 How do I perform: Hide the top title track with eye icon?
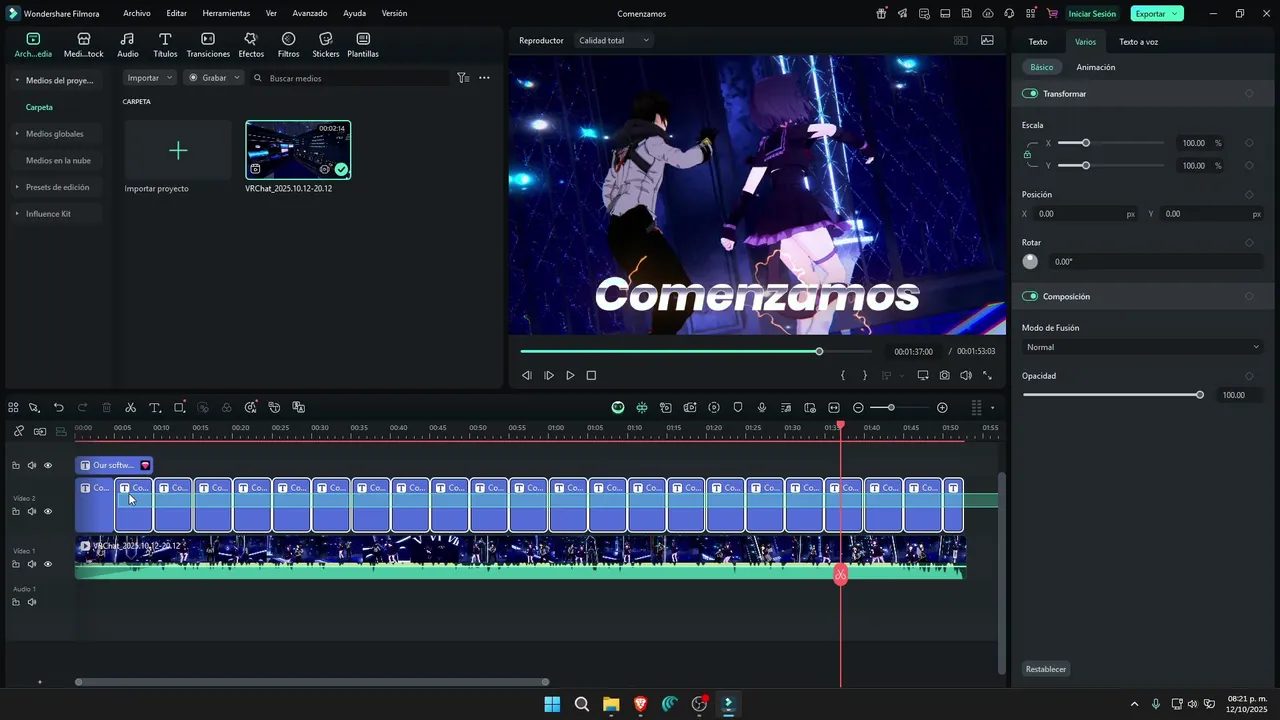coord(47,465)
